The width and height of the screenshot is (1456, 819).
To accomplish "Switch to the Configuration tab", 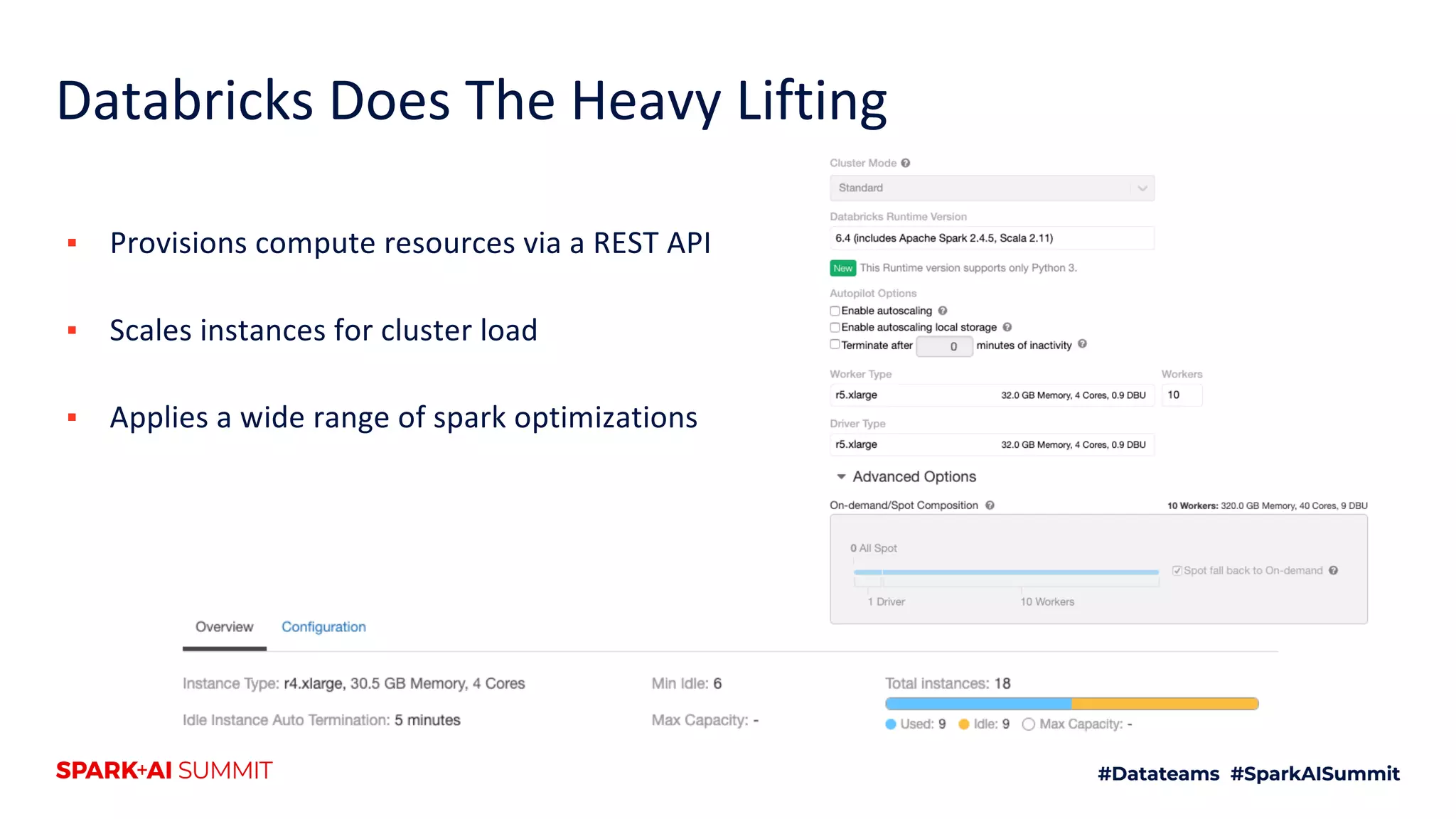I will [323, 627].
